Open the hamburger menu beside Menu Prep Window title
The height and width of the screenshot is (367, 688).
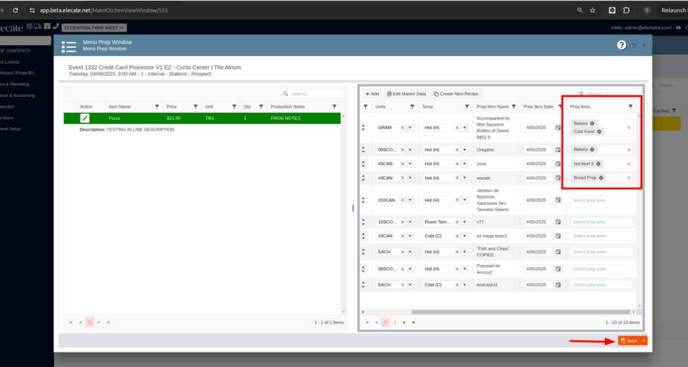tap(68, 47)
